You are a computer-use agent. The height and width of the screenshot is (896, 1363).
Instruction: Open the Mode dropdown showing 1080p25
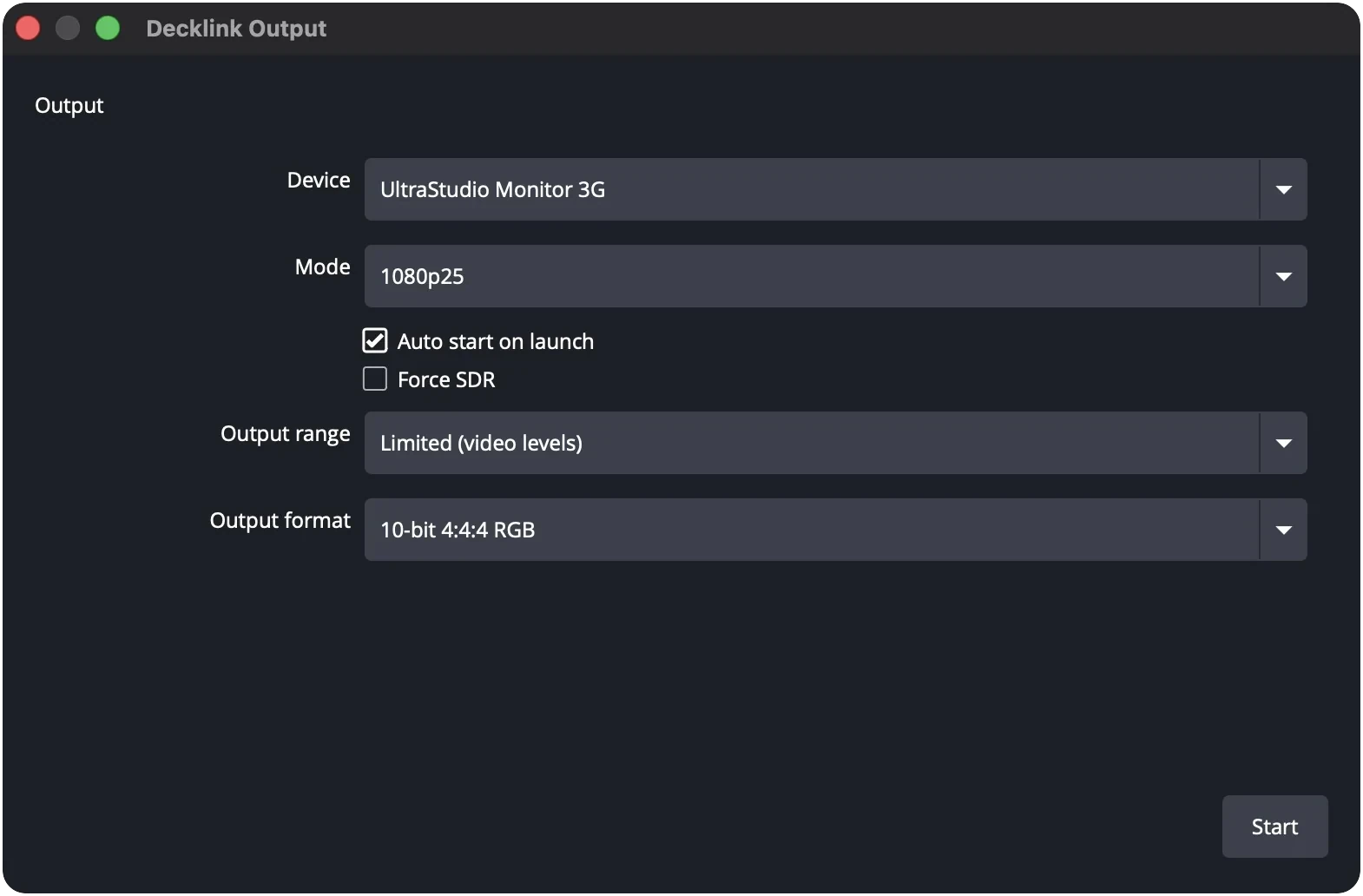(x=835, y=276)
